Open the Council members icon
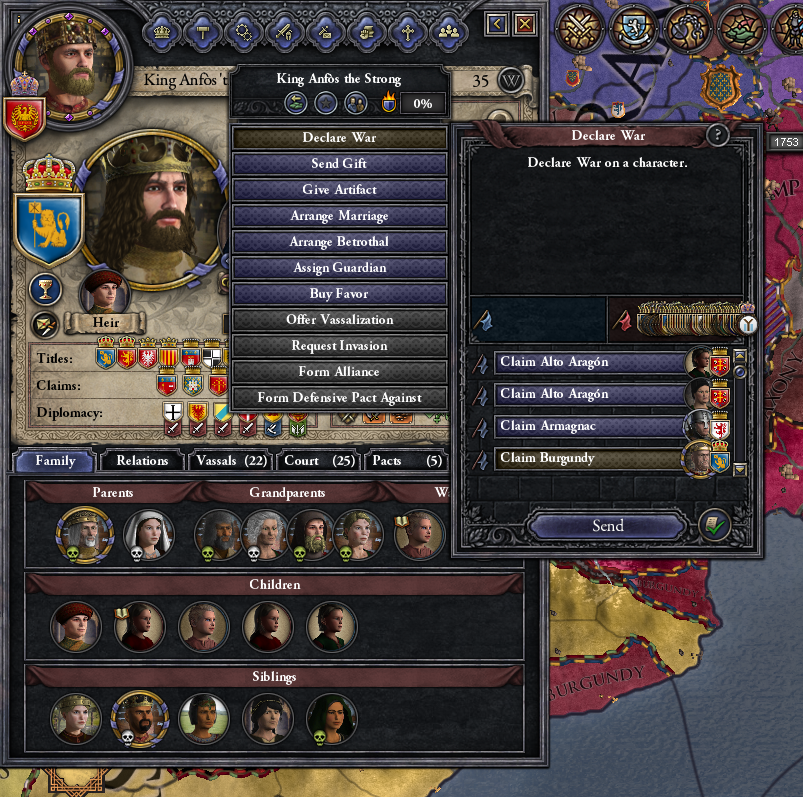 pyautogui.click(x=449, y=32)
